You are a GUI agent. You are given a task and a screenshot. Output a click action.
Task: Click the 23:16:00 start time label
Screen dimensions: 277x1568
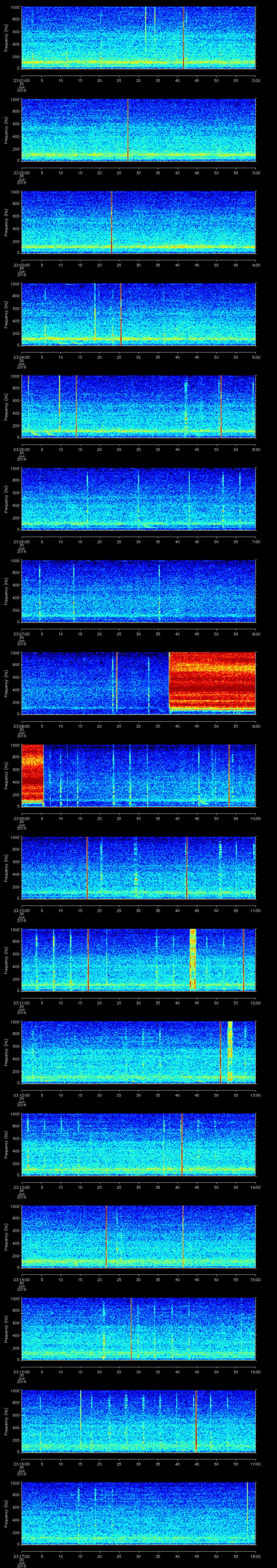pos(21,1463)
